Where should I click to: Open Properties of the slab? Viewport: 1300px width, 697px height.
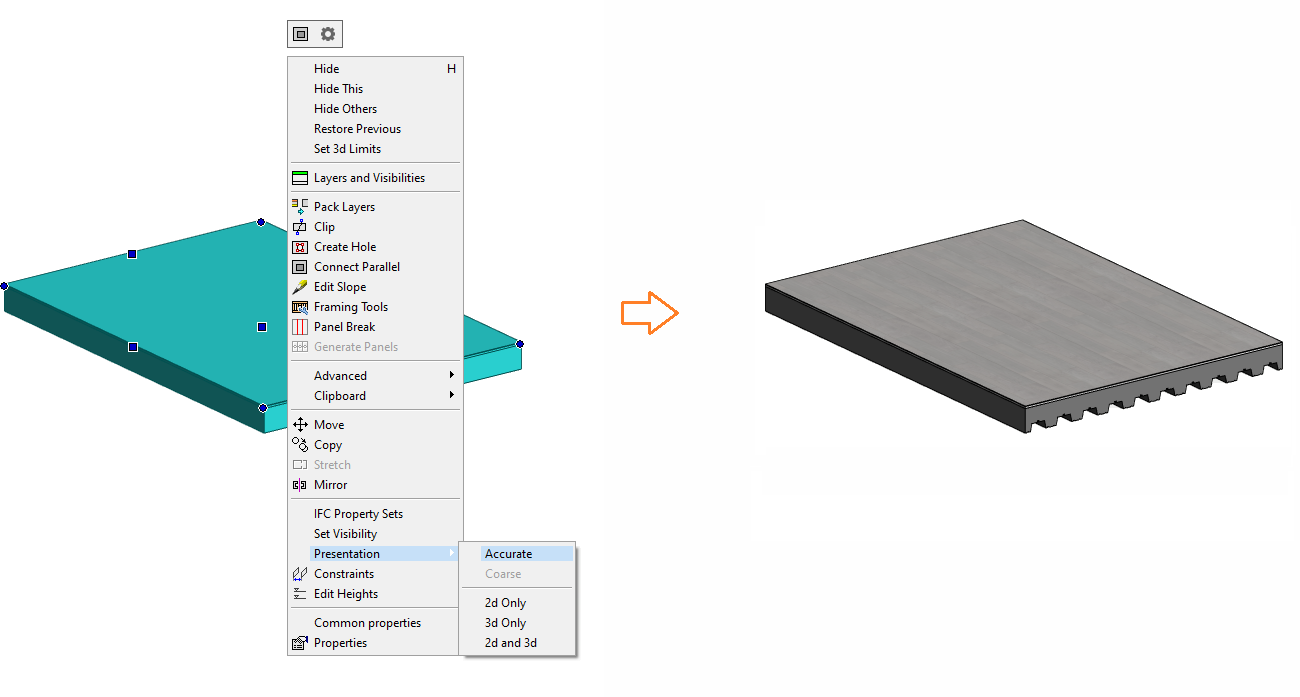[x=340, y=643]
